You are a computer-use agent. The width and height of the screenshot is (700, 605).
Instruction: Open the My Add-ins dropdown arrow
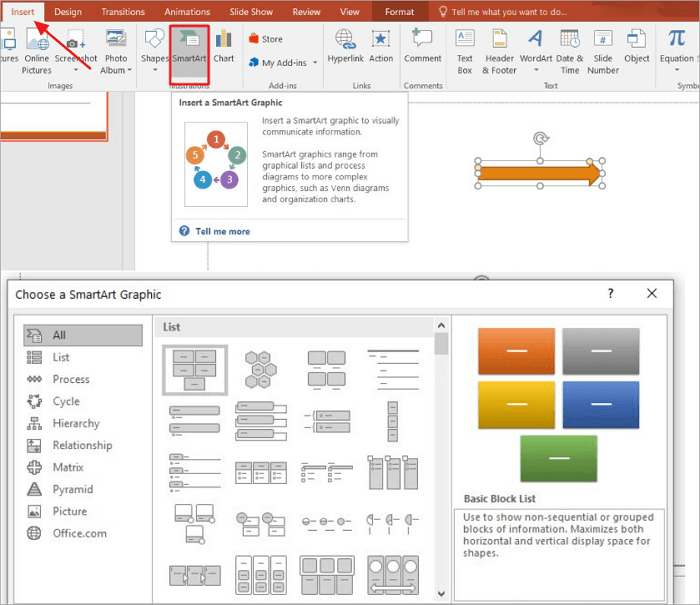click(316, 63)
